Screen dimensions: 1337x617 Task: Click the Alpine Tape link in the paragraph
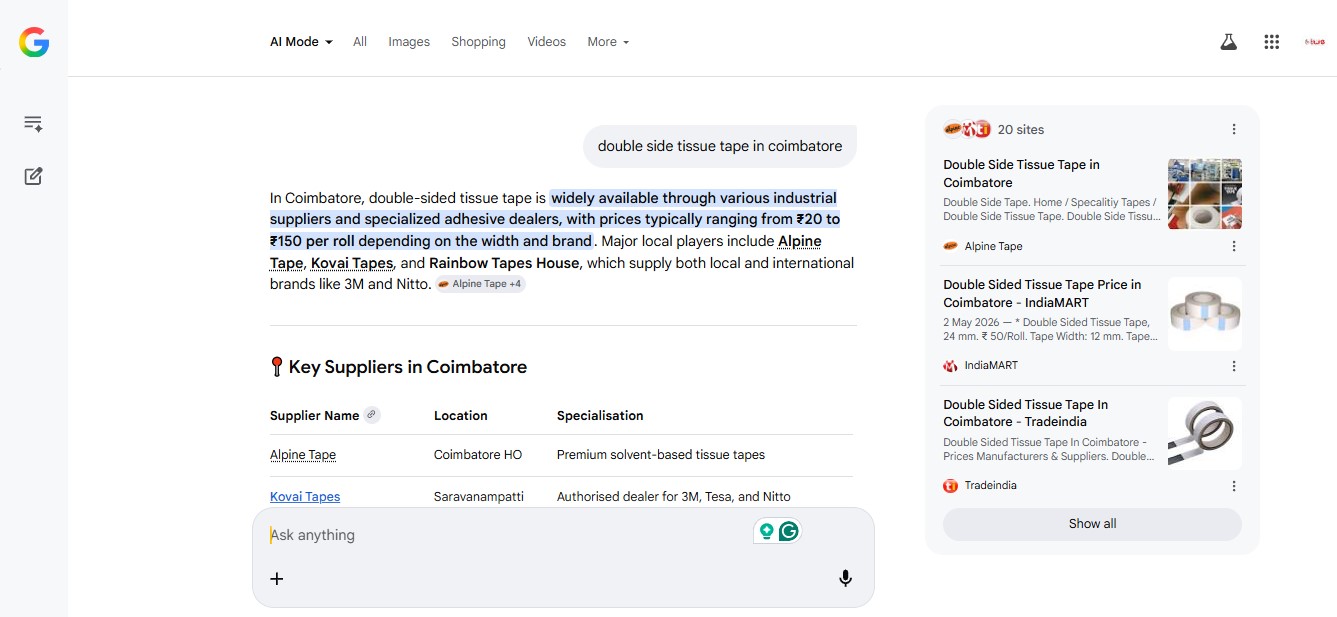[799, 241]
